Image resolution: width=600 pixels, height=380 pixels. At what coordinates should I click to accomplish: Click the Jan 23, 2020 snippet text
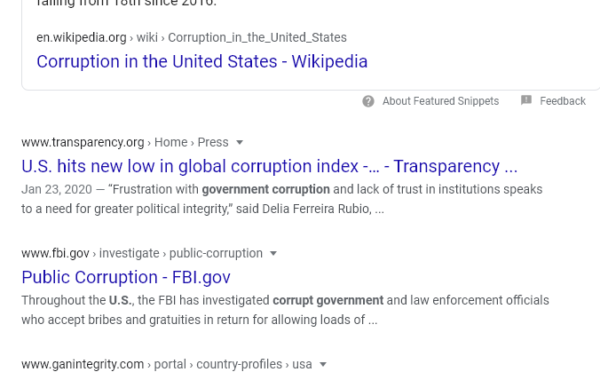click(282, 199)
